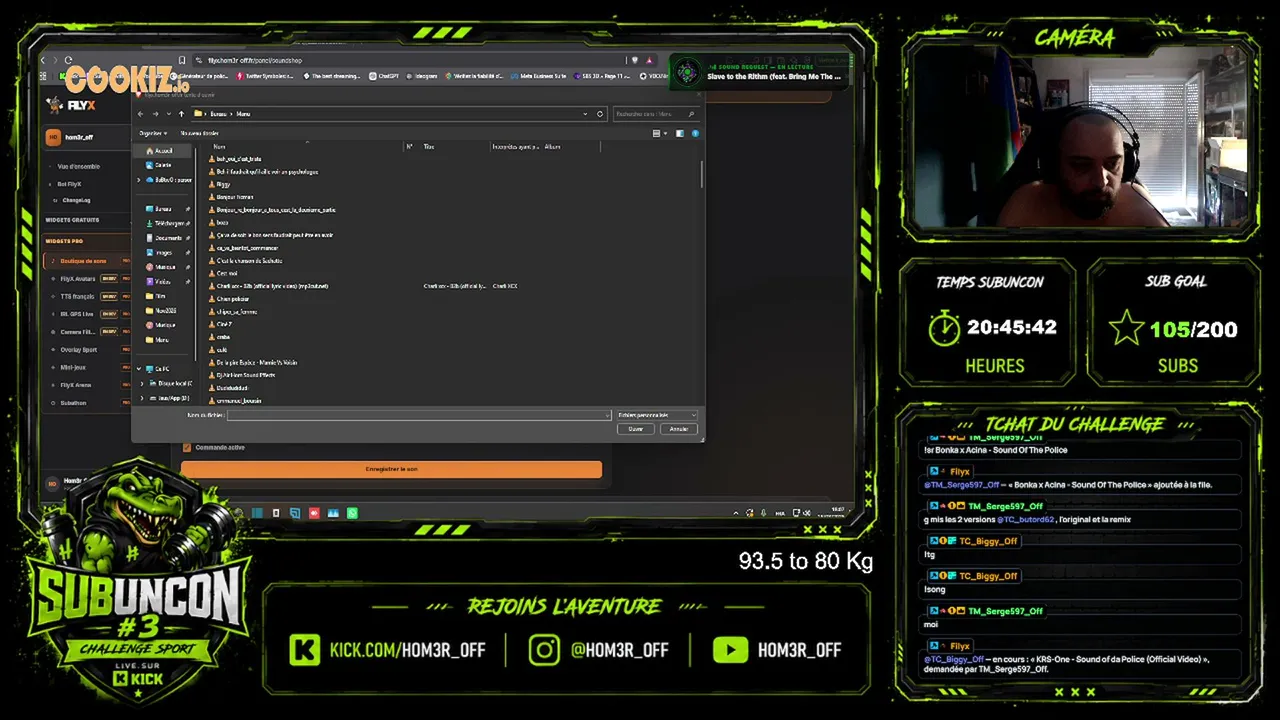Click the Ouvrir button
This screenshot has height=720, width=1280.
[x=636, y=429]
